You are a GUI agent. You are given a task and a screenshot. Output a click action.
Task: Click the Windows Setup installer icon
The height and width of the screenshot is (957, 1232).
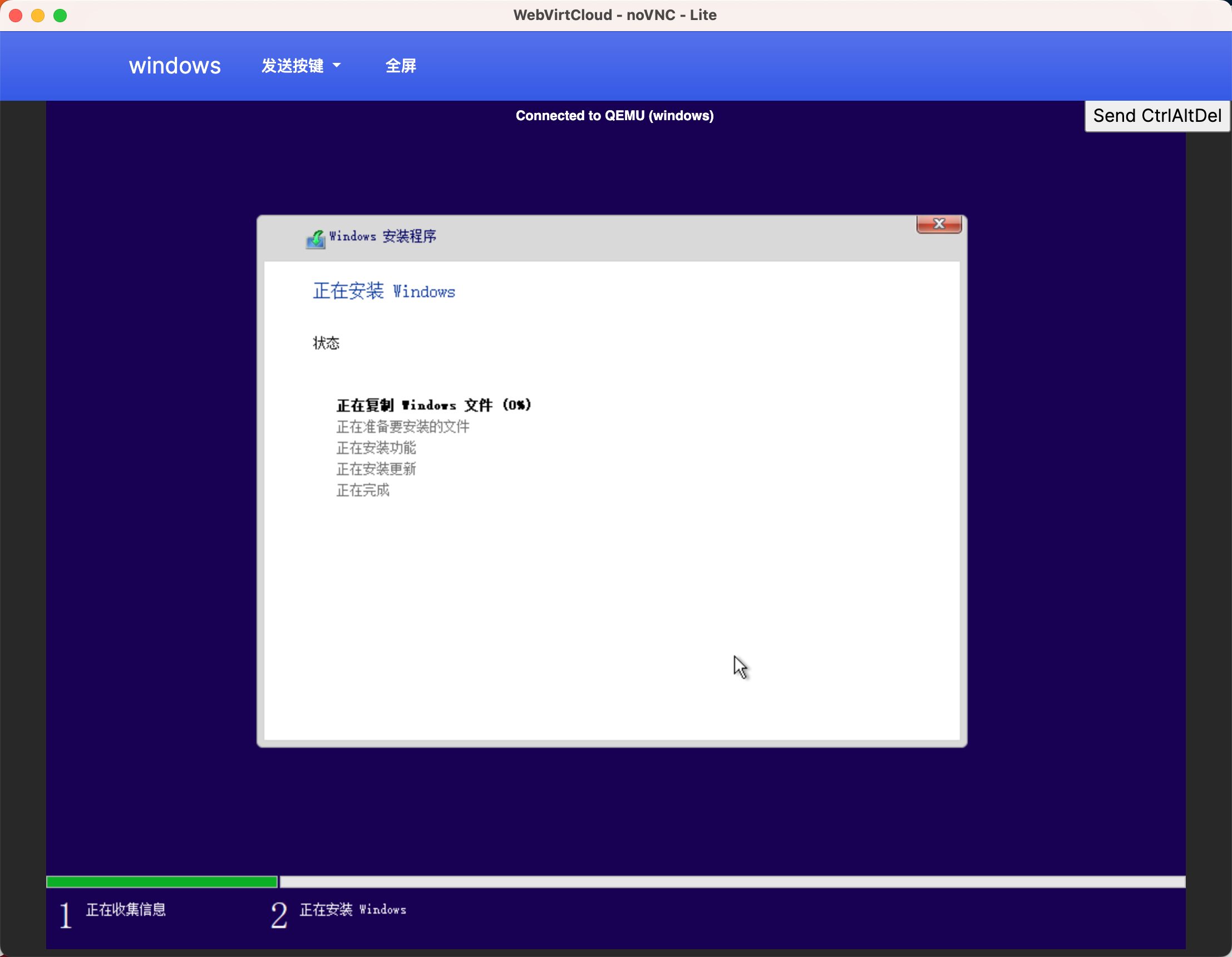(x=316, y=238)
